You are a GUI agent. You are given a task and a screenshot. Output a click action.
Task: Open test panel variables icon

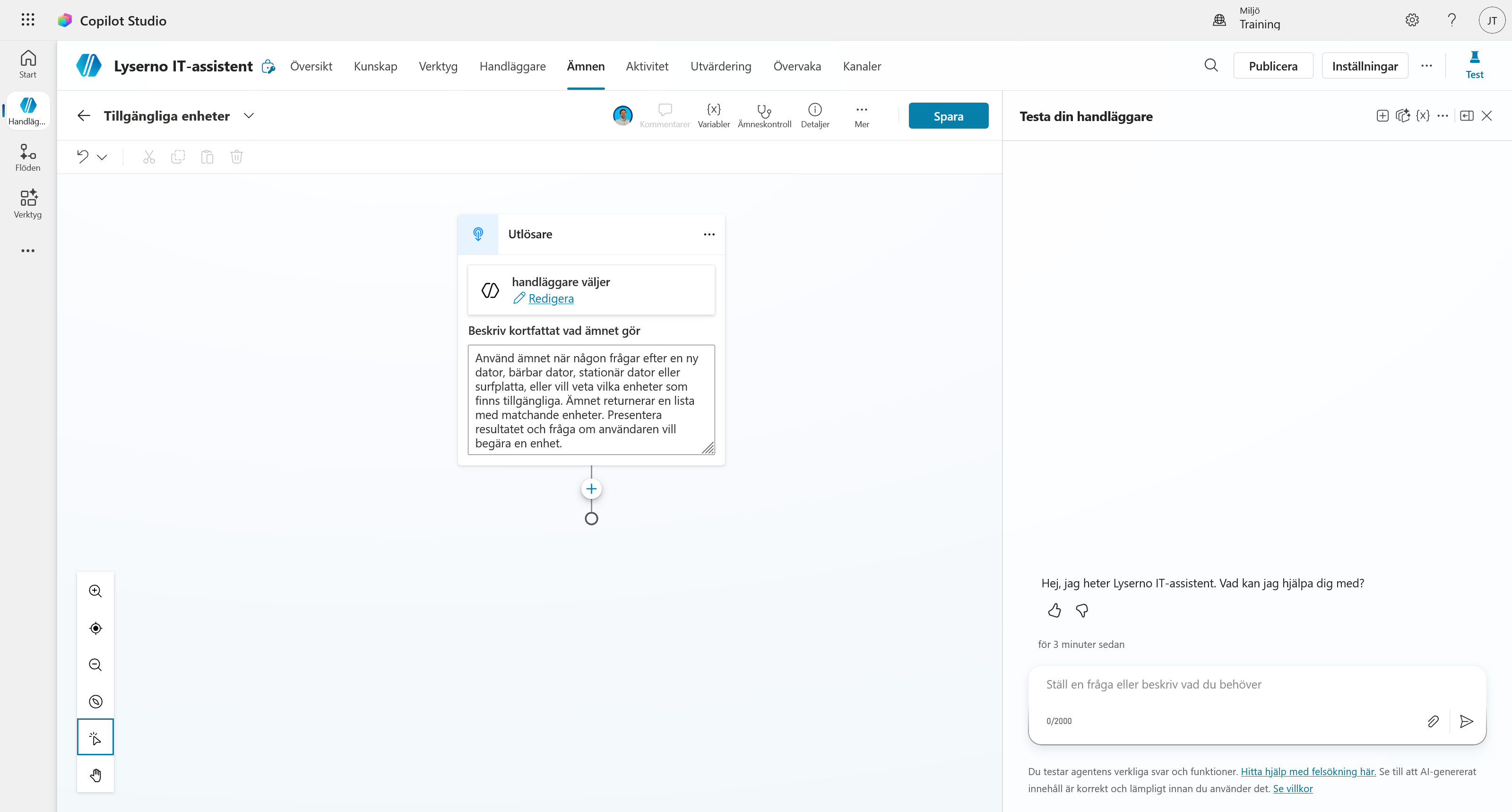pos(1423,116)
